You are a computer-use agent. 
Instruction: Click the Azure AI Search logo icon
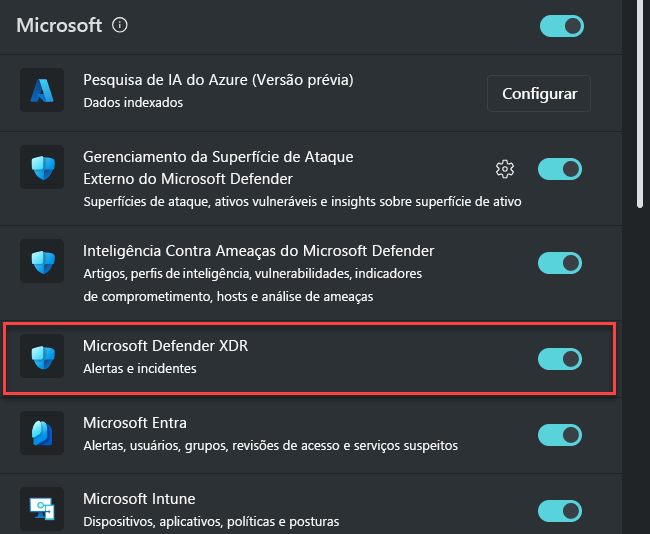[x=42, y=90]
